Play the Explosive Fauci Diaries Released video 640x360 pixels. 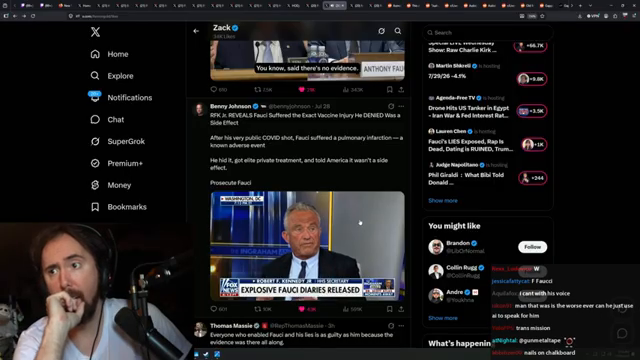click(x=307, y=246)
